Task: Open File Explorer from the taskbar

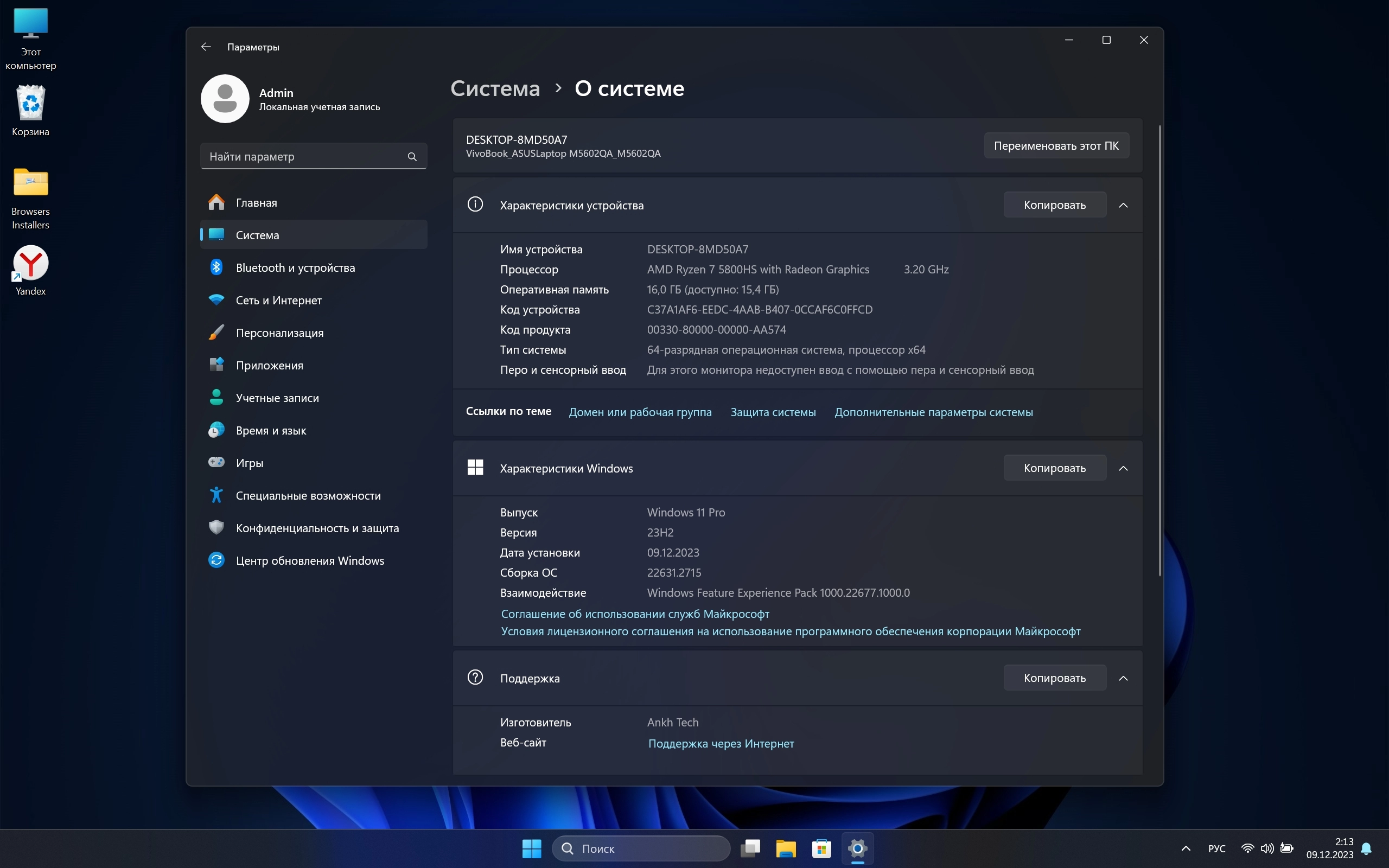Action: 786,848
